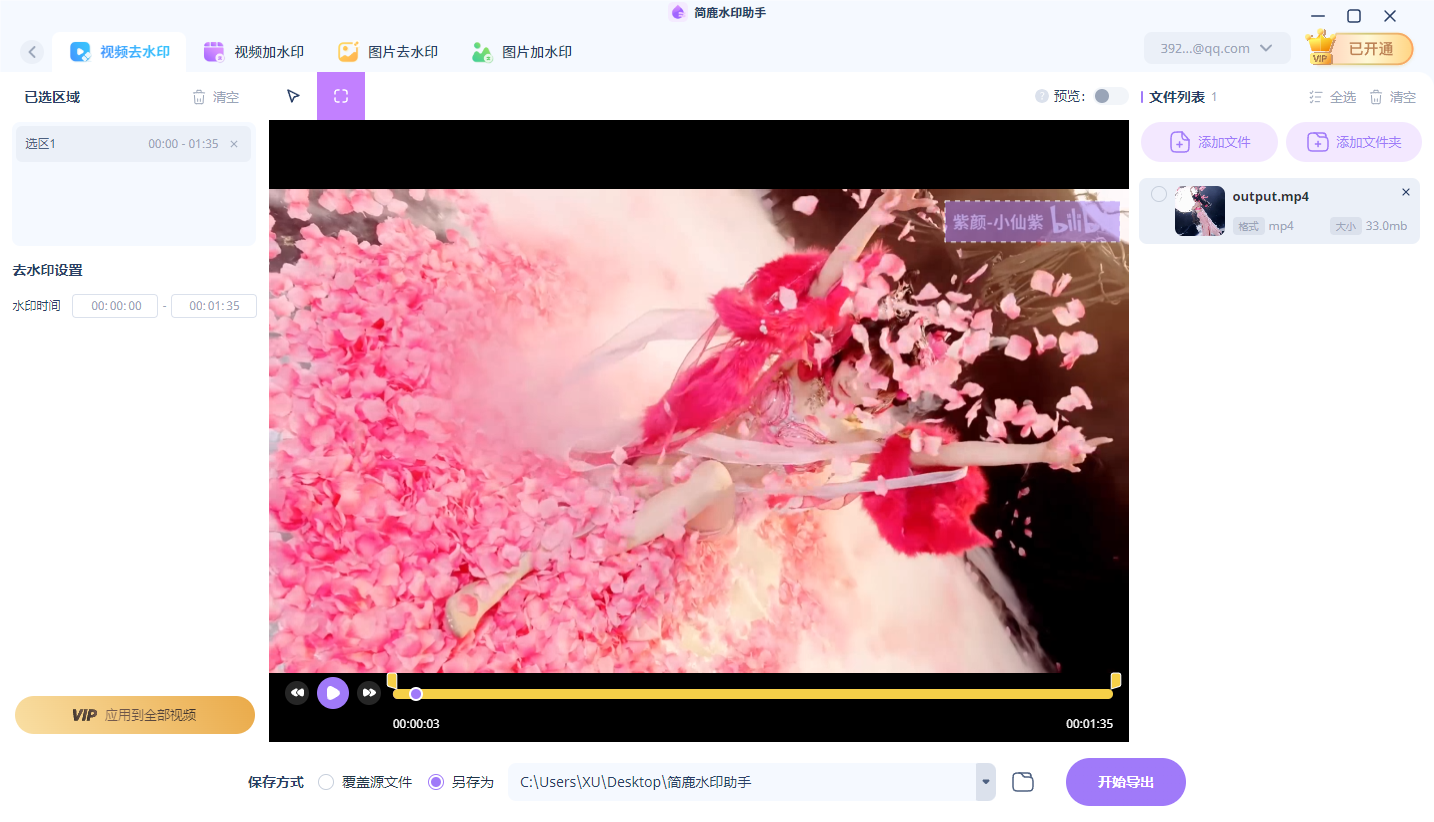Clear selected regions with 清空 in 已选区域
The width and height of the screenshot is (1434, 822).
point(216,97)
